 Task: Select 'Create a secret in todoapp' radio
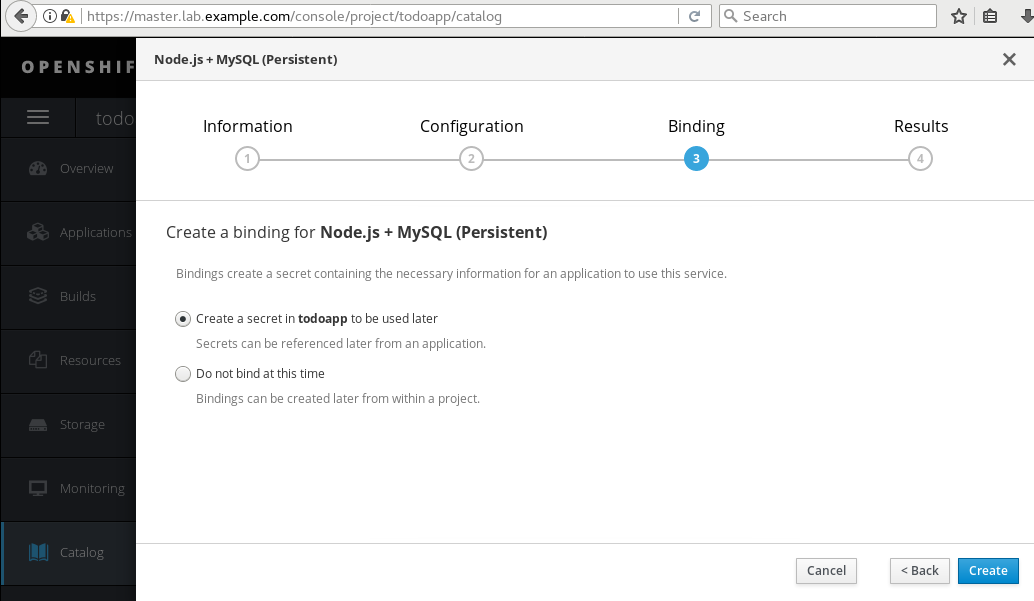pos(183,319)
